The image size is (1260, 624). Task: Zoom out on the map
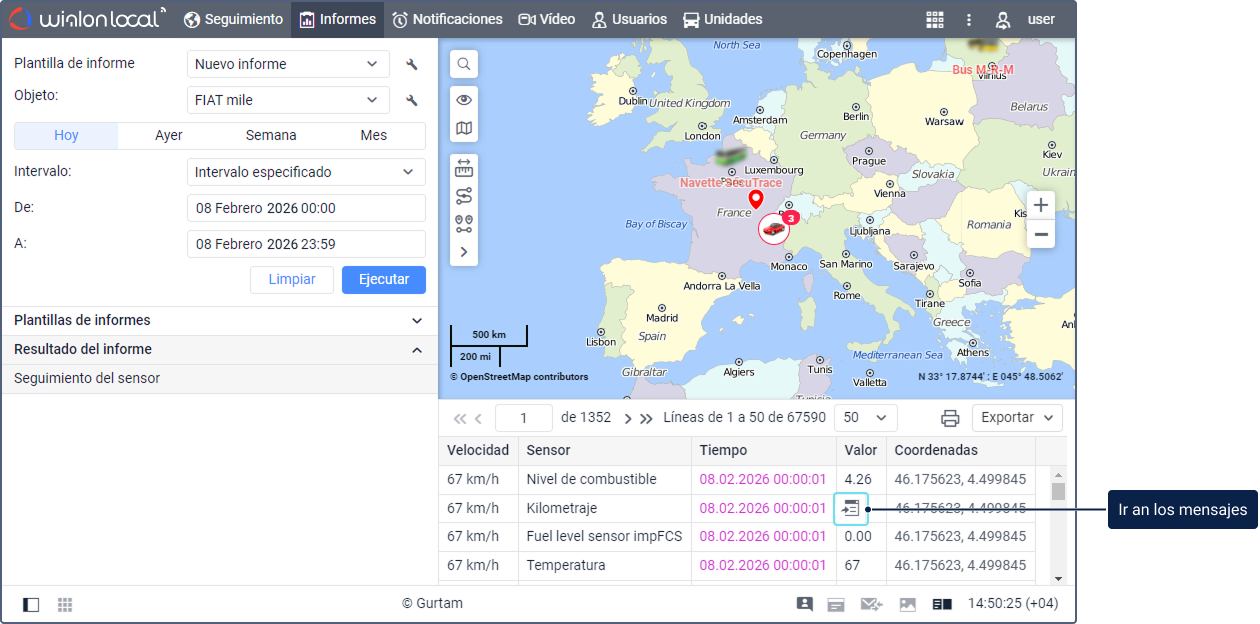(1041, 235)
